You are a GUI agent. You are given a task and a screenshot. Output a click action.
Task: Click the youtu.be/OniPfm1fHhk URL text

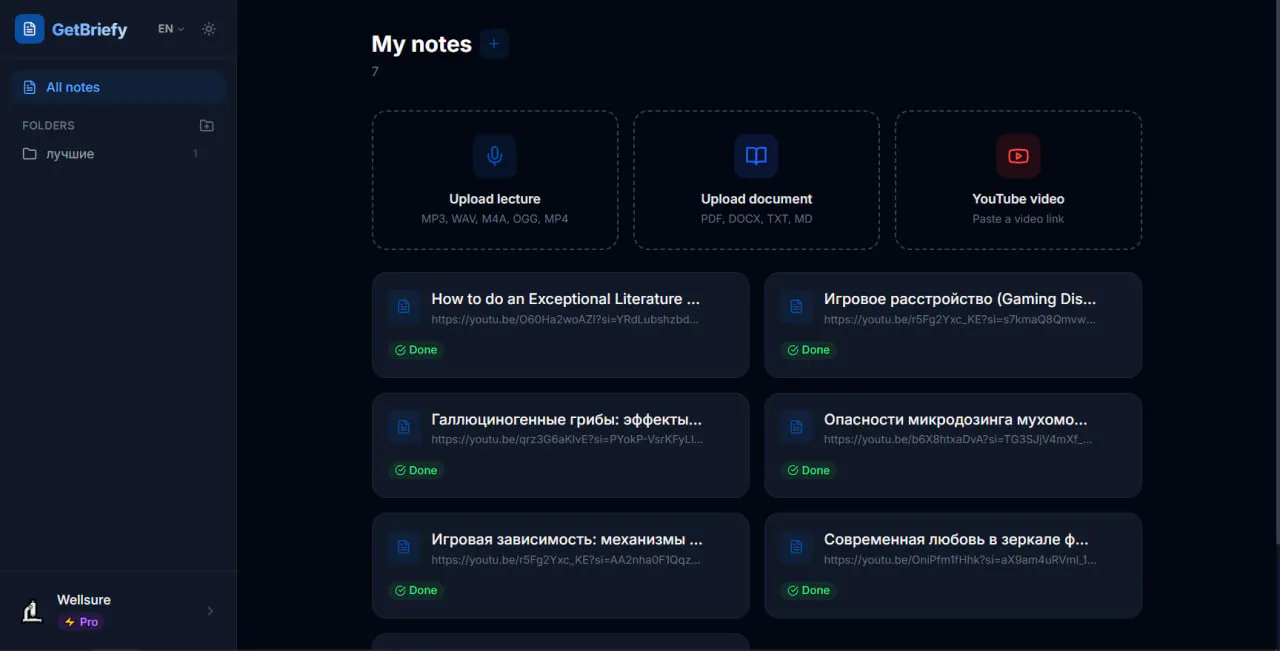click(960, 560)
